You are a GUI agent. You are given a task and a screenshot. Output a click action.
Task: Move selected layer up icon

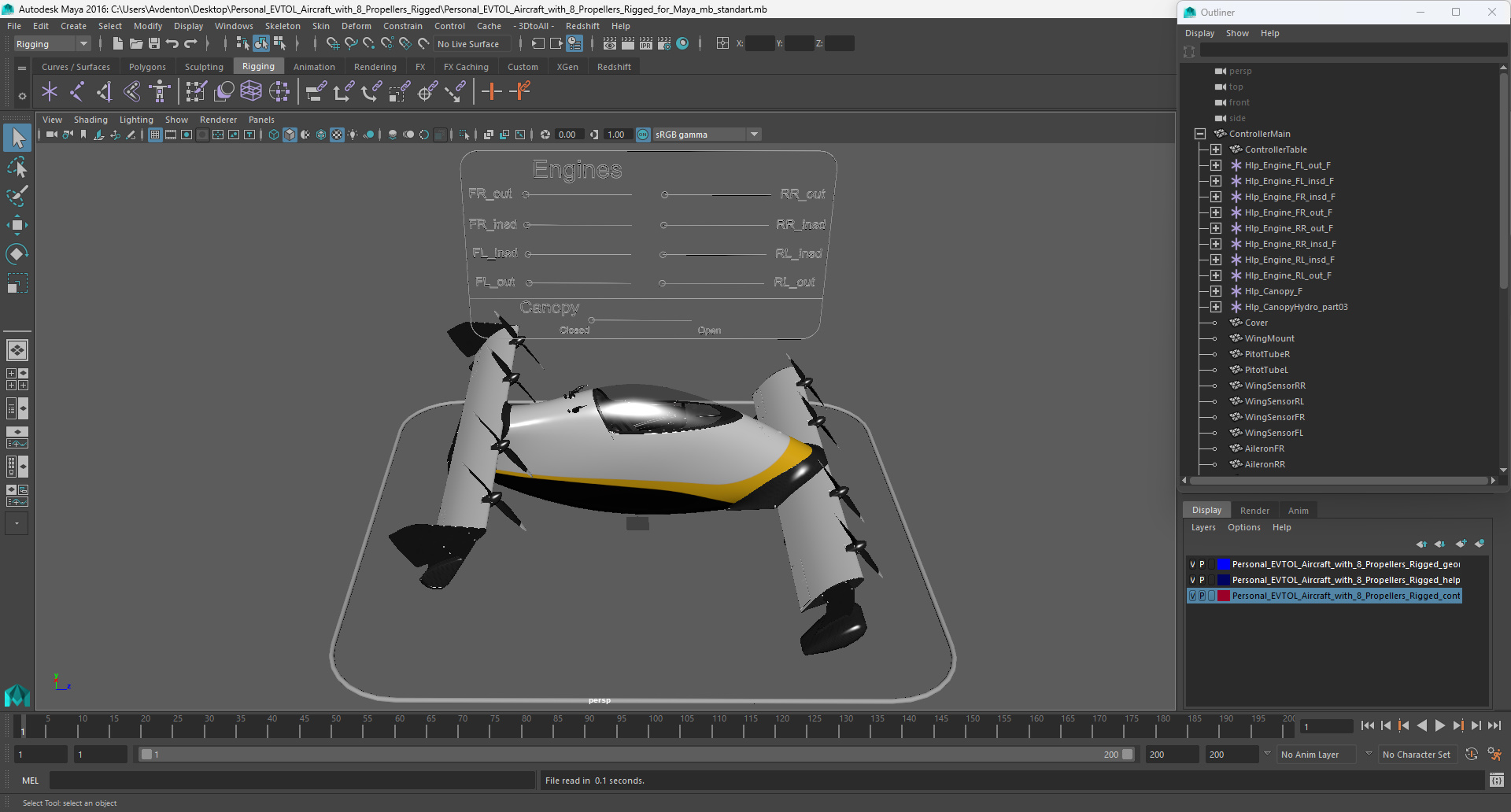(1421, 544)
